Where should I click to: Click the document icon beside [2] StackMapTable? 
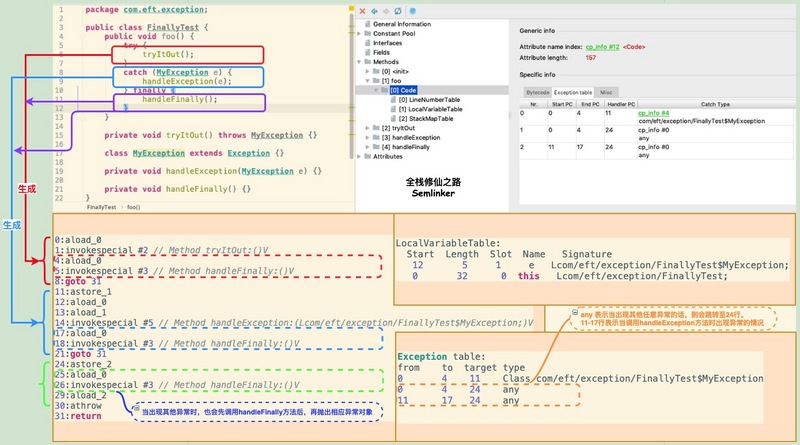click(x=393, y=118)
